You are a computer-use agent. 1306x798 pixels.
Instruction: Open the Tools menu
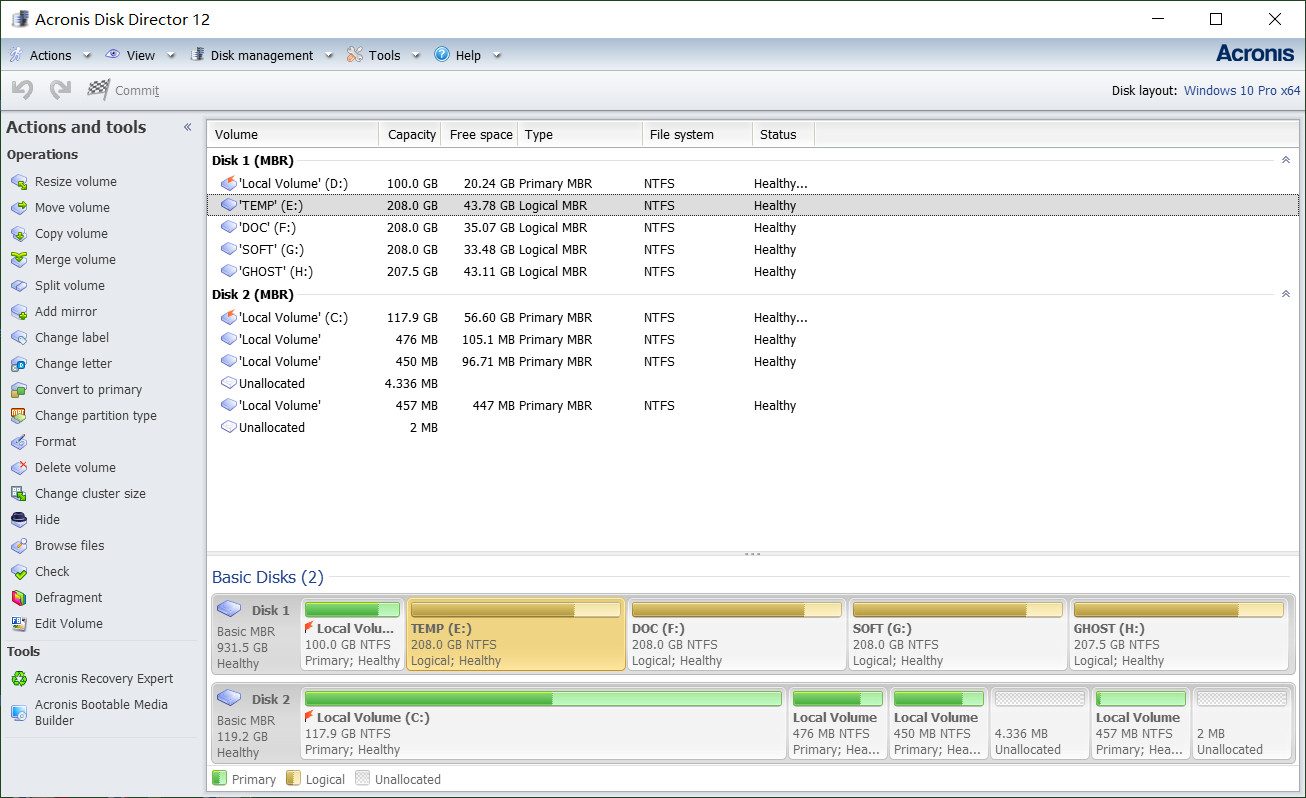pos(383,55)
